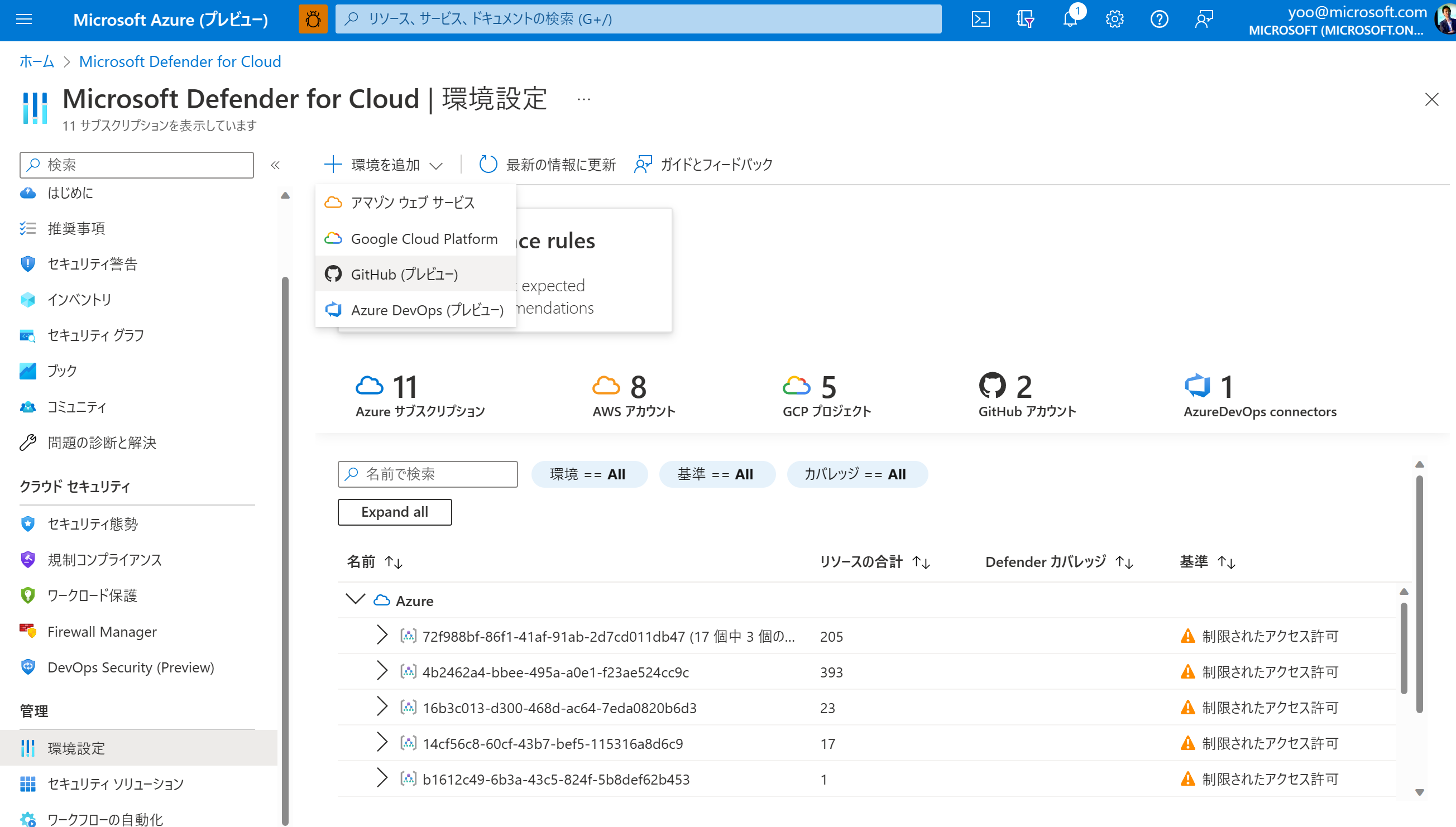This screenshot has height=827, width=1456.
Task: Open Cloud Shell from the top bar
Action: 980,20
